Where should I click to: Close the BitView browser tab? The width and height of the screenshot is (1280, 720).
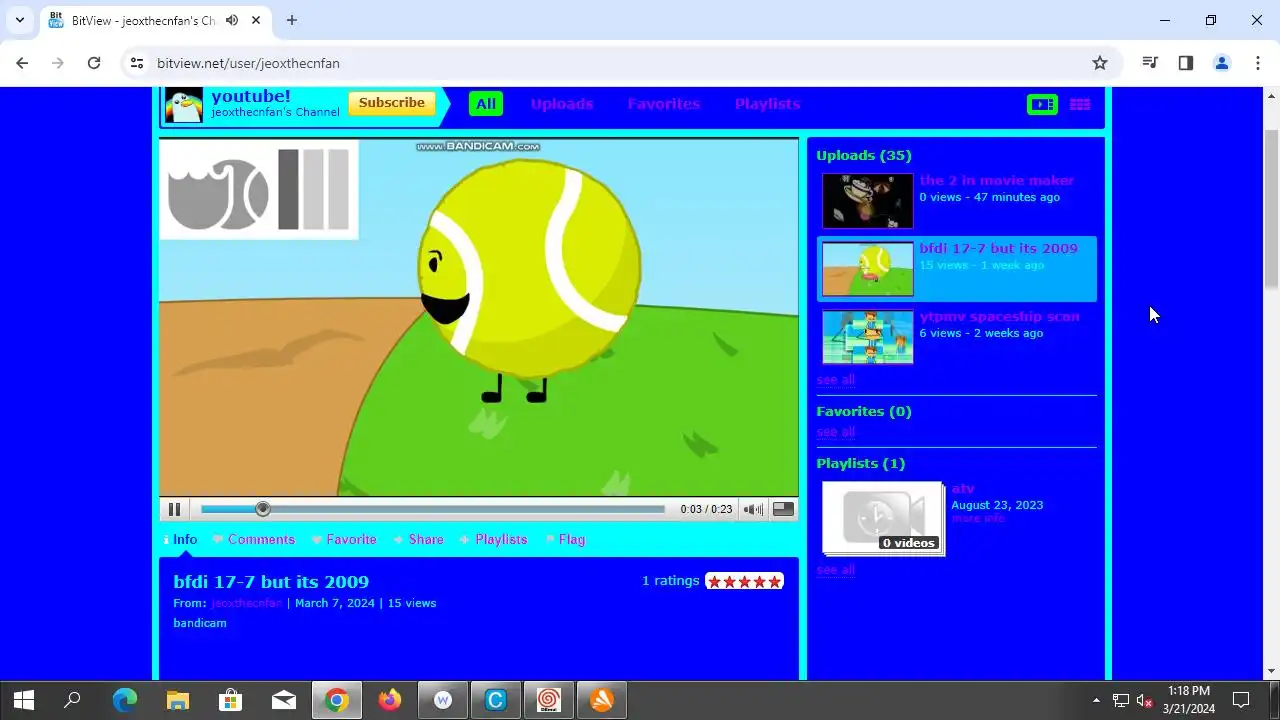(256, 20)
